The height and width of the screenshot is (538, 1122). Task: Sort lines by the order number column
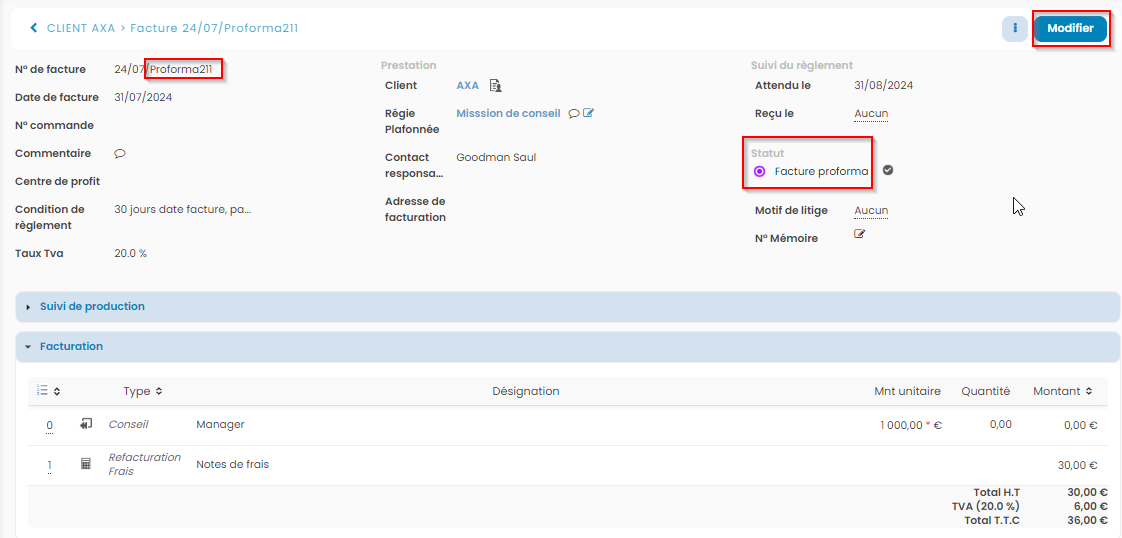(x=49, y=391)
